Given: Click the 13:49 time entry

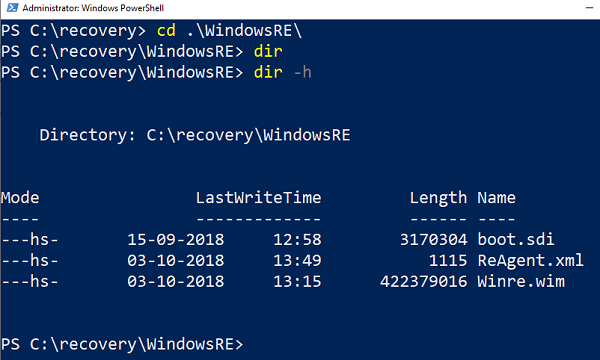Looking at the screenshot, I should (x=297, y=261).
